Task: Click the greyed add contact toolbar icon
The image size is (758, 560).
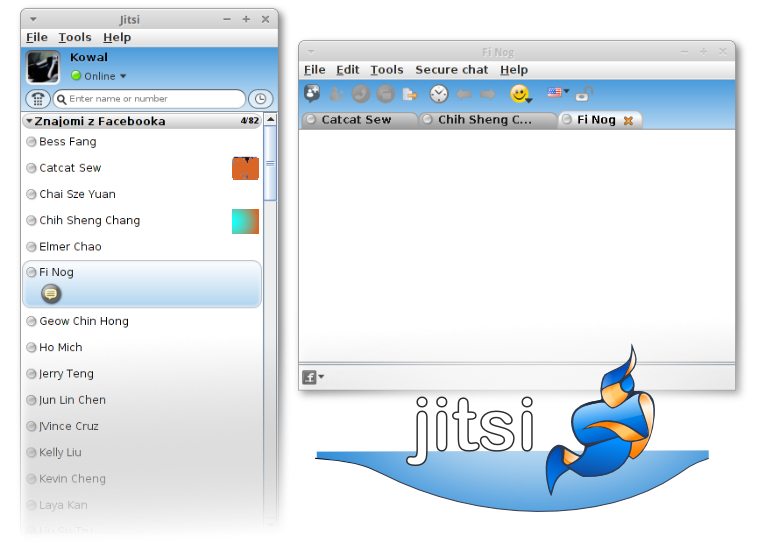Action: point(336,93)
